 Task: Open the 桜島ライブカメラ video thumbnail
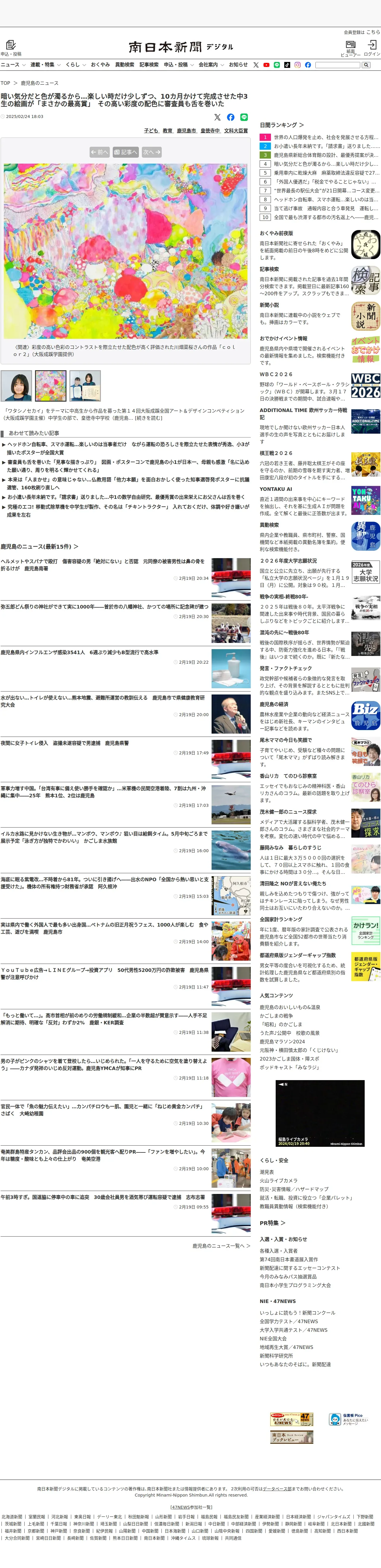[320, 1113]
